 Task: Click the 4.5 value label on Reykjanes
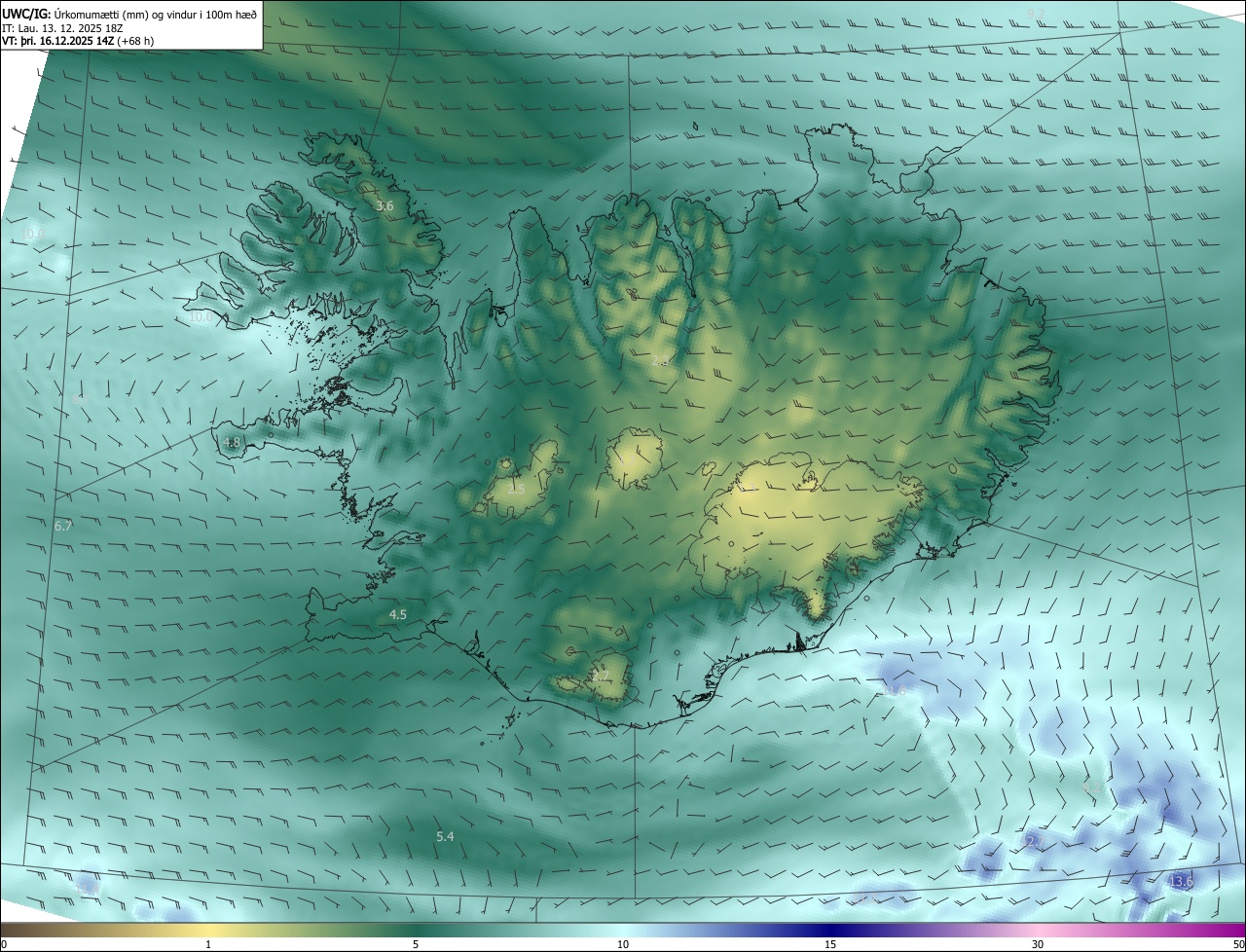[398, 614]
